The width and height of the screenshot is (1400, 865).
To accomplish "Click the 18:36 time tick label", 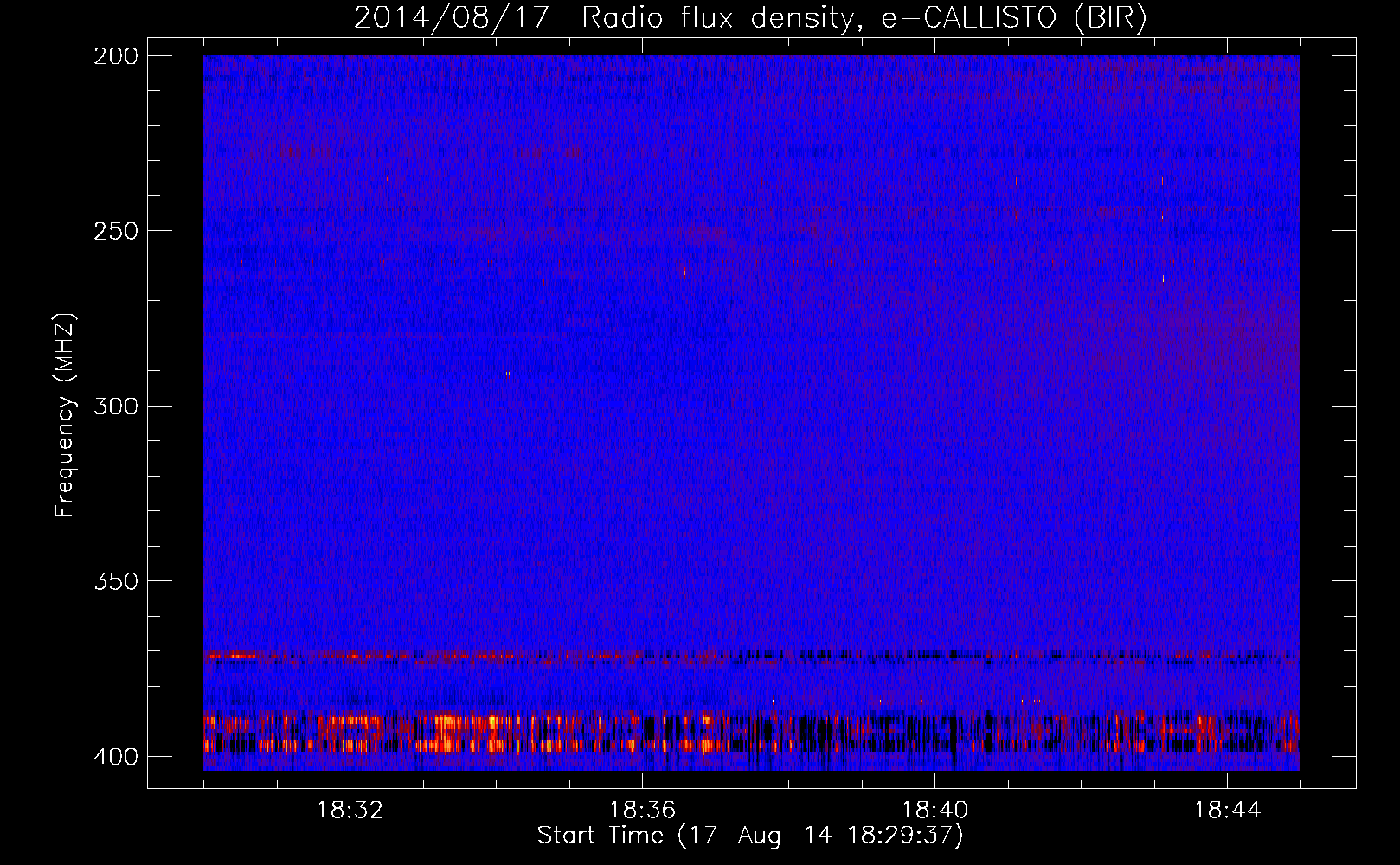I will click(x=642, y=811).
